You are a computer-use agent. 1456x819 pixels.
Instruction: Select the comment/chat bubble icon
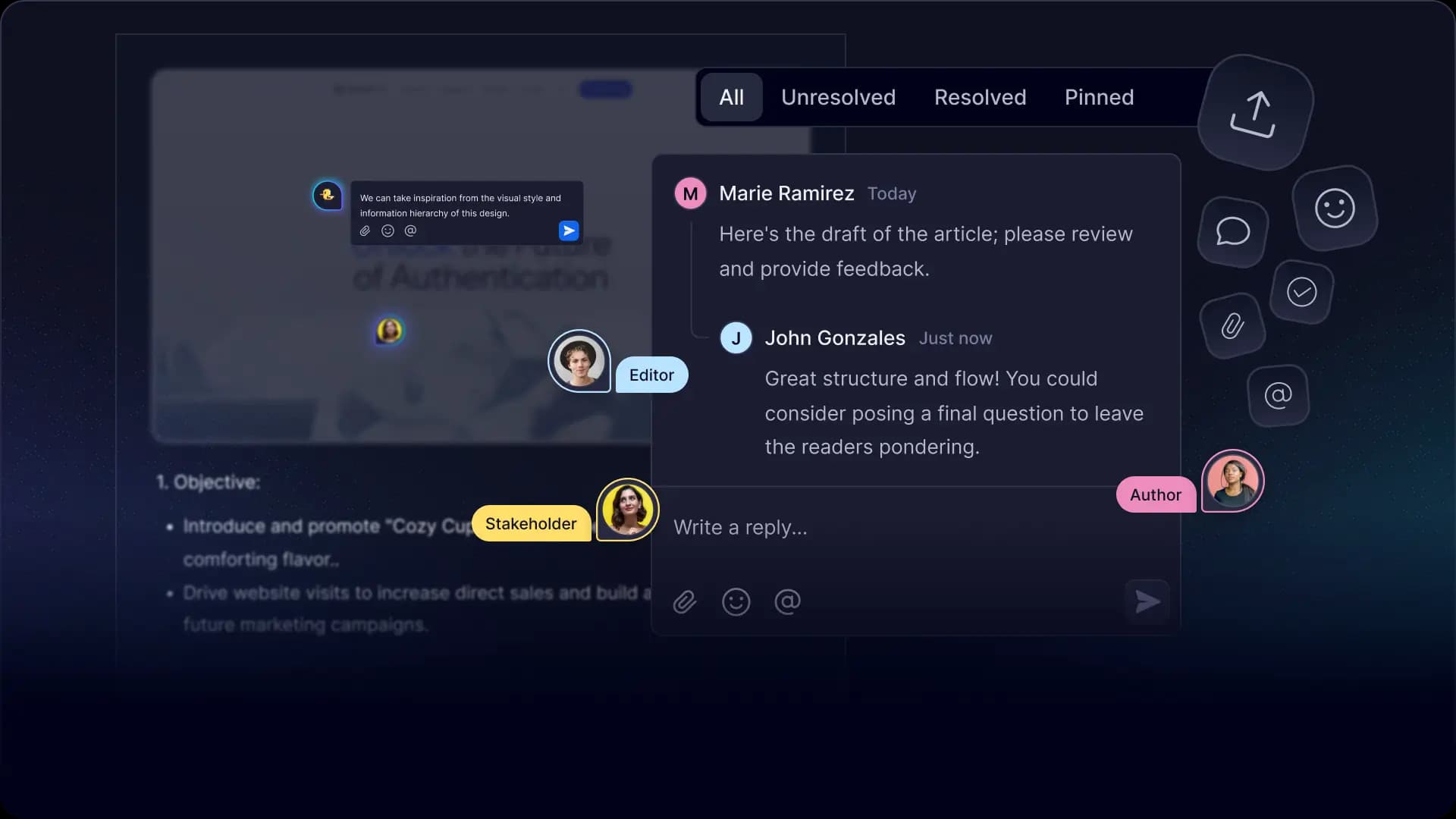[x=1234, y=230]
